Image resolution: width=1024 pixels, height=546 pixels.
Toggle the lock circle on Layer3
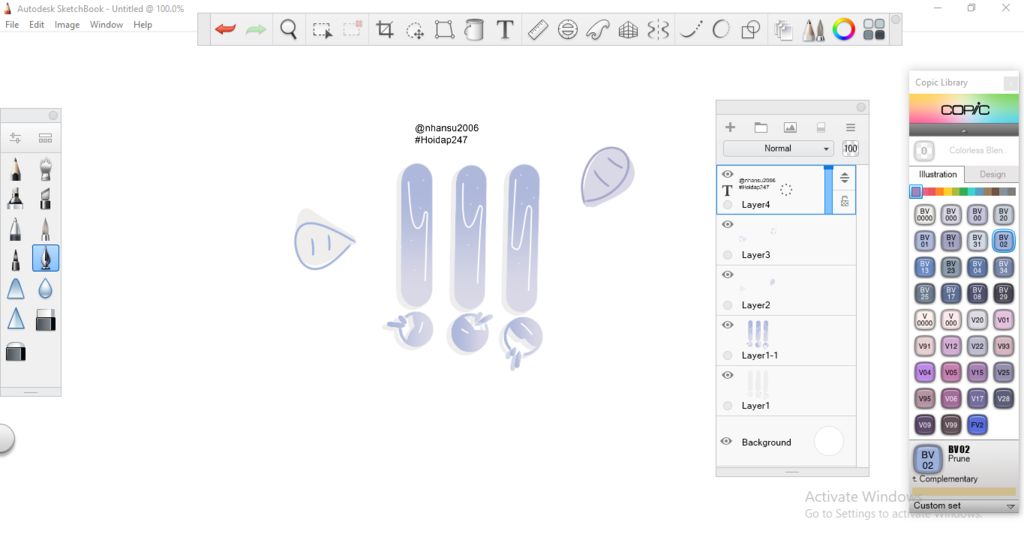point(728,255)
